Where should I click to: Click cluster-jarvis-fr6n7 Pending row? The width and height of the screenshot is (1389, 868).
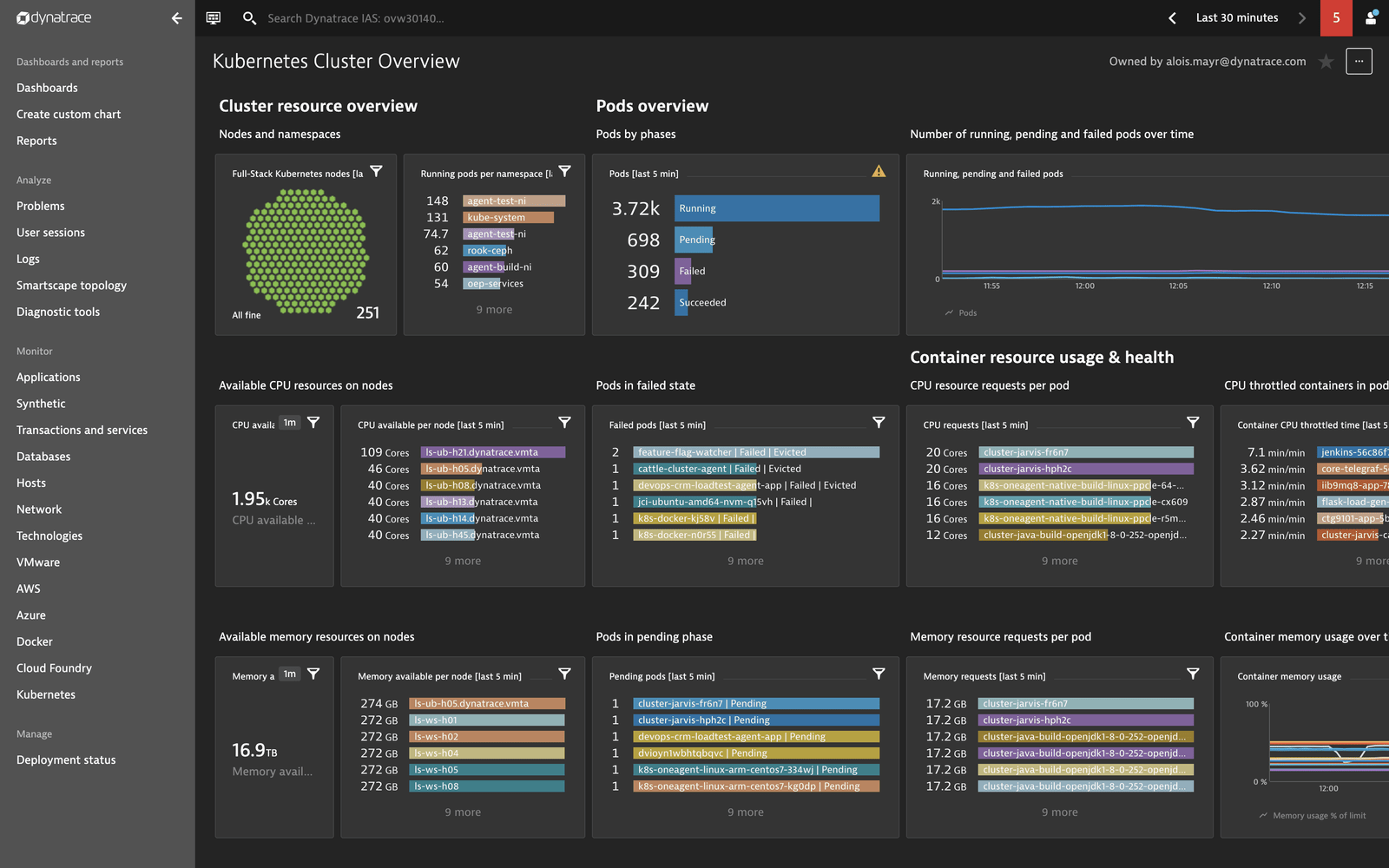coord(746,704)
